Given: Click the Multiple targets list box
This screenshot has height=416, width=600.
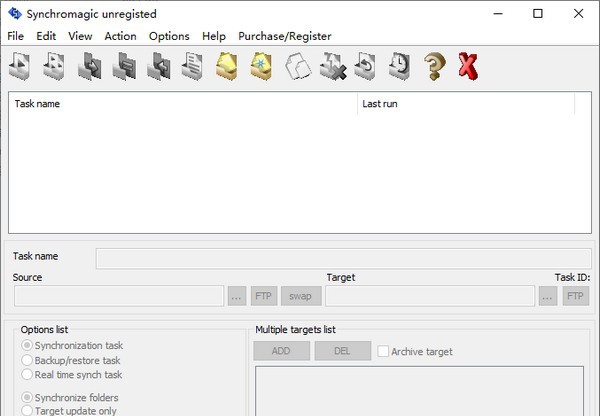Looking at the screenshot, I should 419,391.
